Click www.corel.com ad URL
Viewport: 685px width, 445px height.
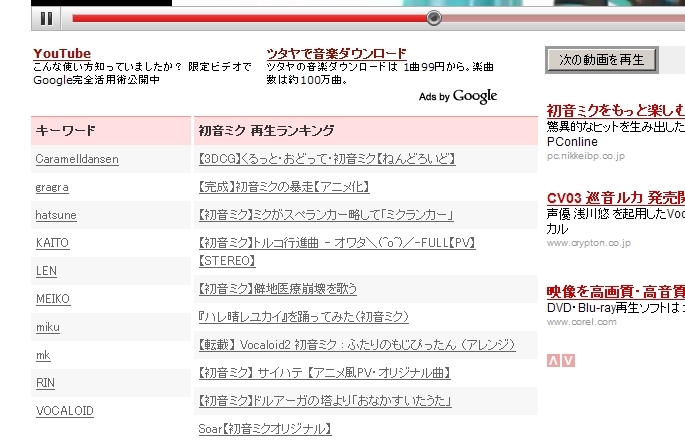582,322
